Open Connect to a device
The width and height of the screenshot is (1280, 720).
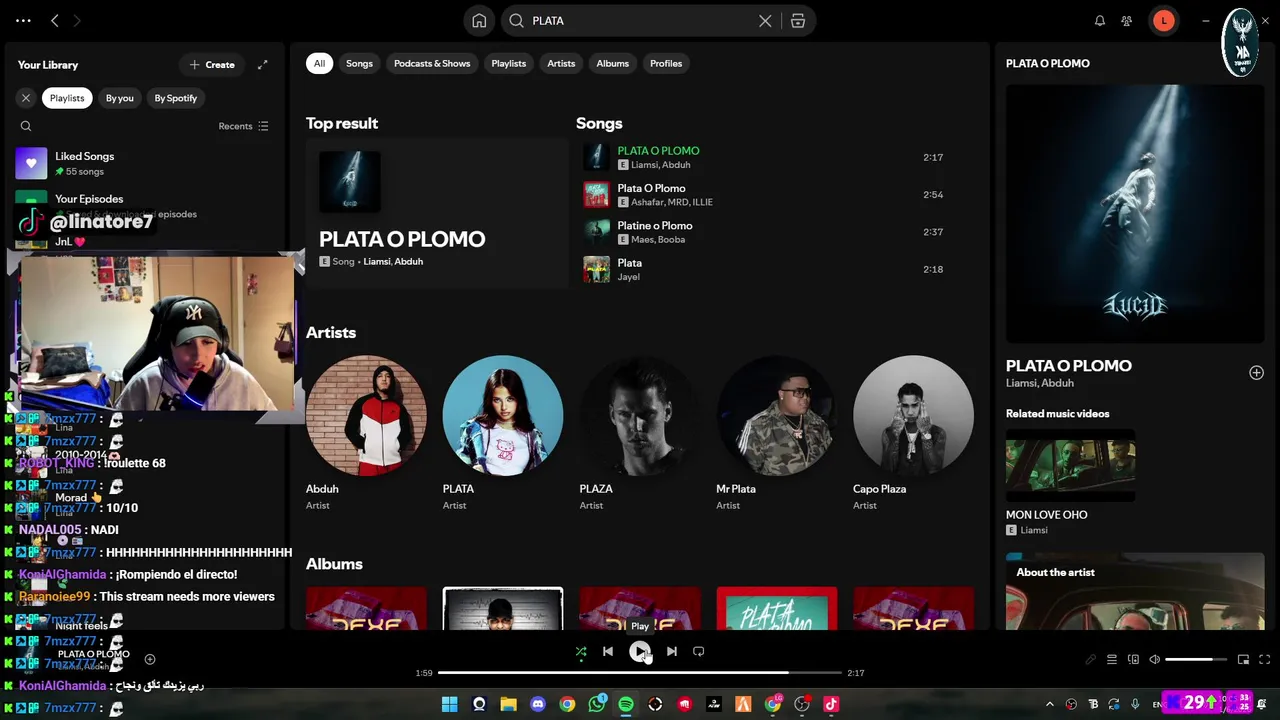pos(1133,660)
